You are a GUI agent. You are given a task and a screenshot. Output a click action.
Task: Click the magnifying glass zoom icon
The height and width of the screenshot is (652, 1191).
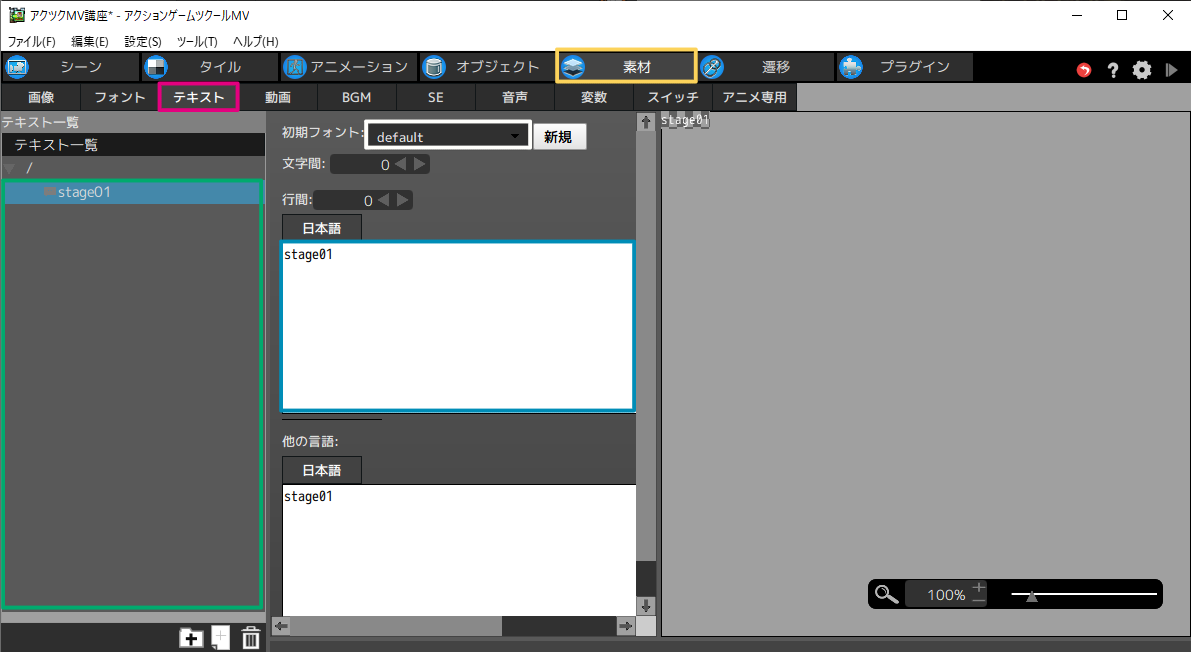click(886, 594)
